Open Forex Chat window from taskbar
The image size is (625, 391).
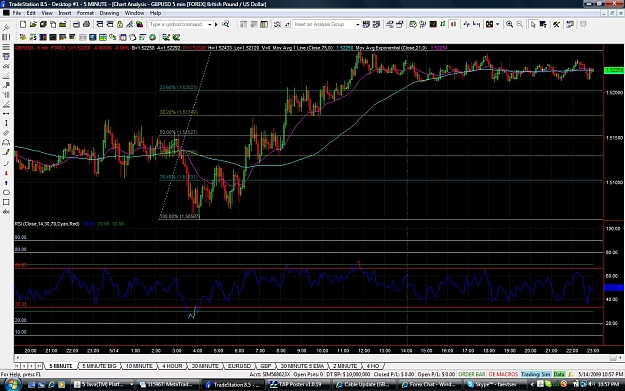point(429,385)
